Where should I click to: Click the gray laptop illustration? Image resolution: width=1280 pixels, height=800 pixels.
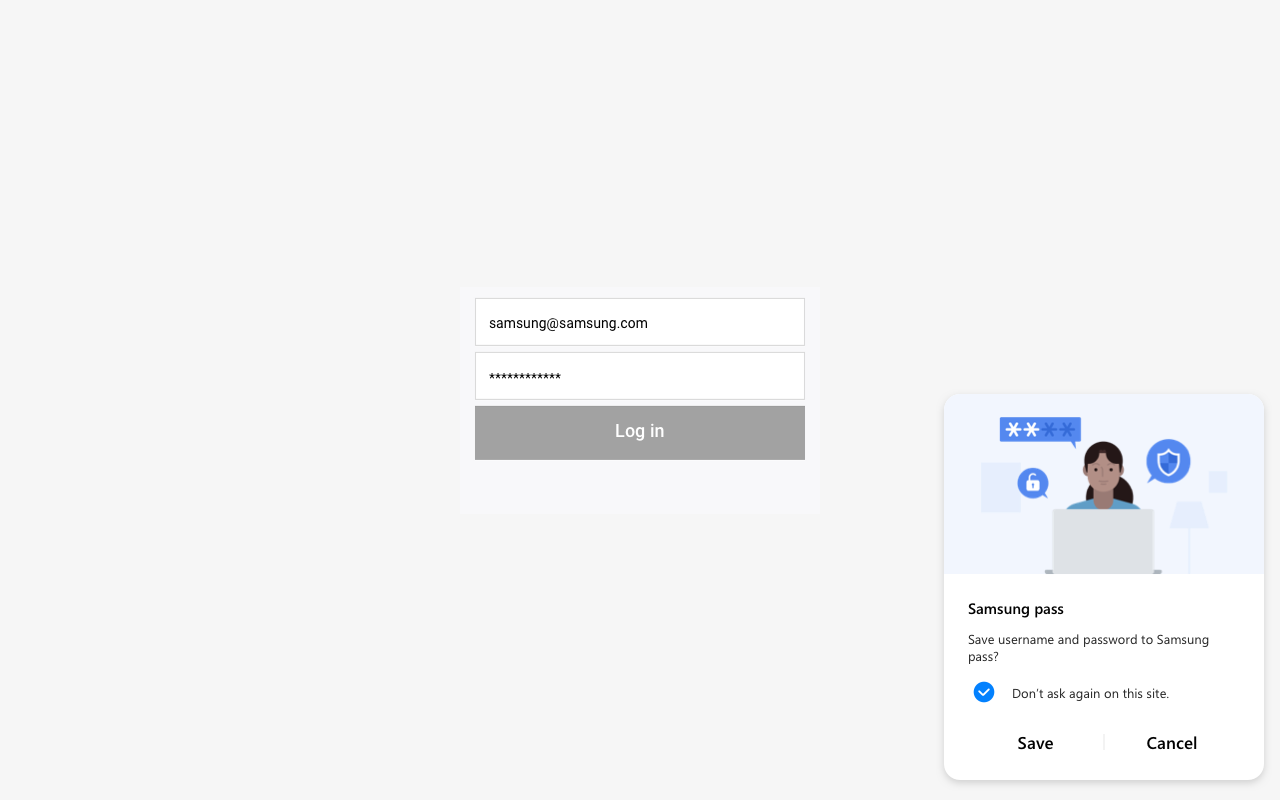1103,541
